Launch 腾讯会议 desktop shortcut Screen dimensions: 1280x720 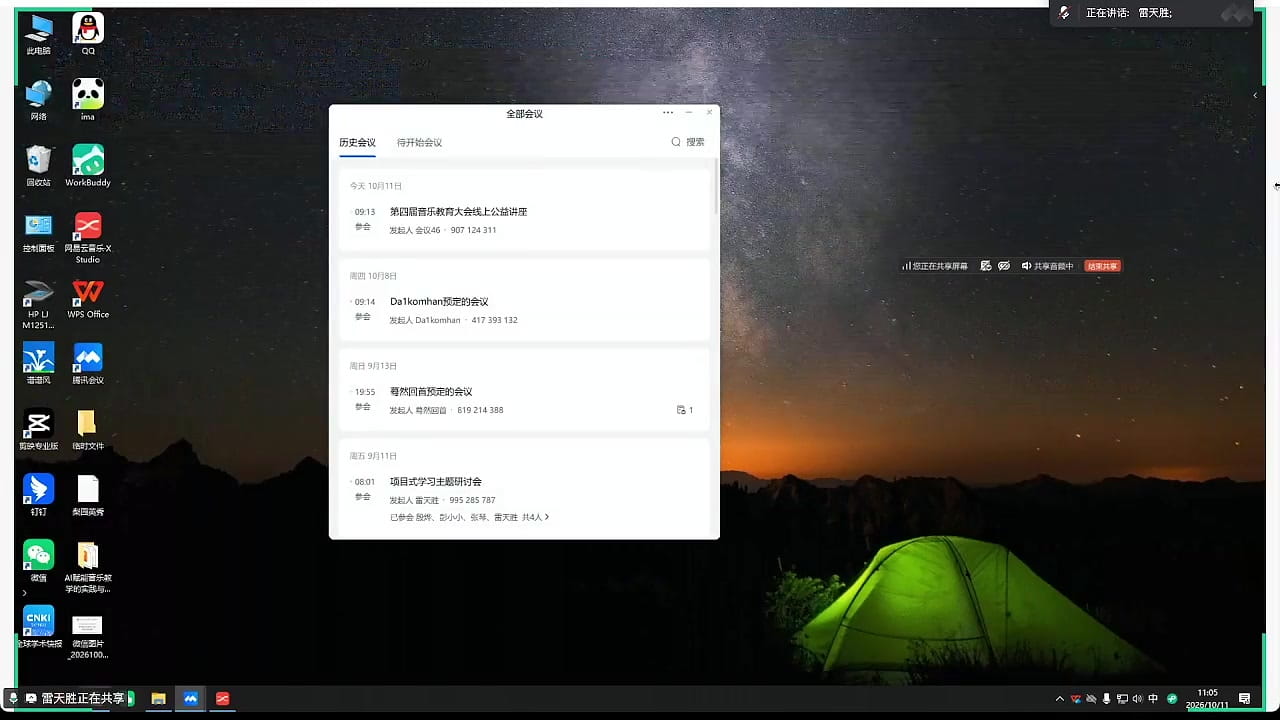coord(88,364)
